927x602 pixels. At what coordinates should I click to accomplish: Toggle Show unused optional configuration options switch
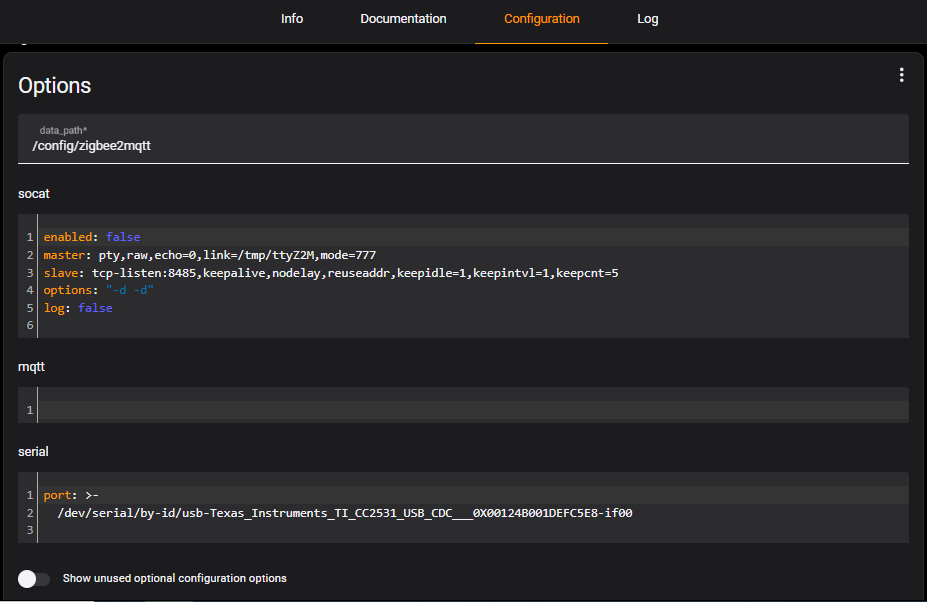pyautogui.click(x=34, y=579)
